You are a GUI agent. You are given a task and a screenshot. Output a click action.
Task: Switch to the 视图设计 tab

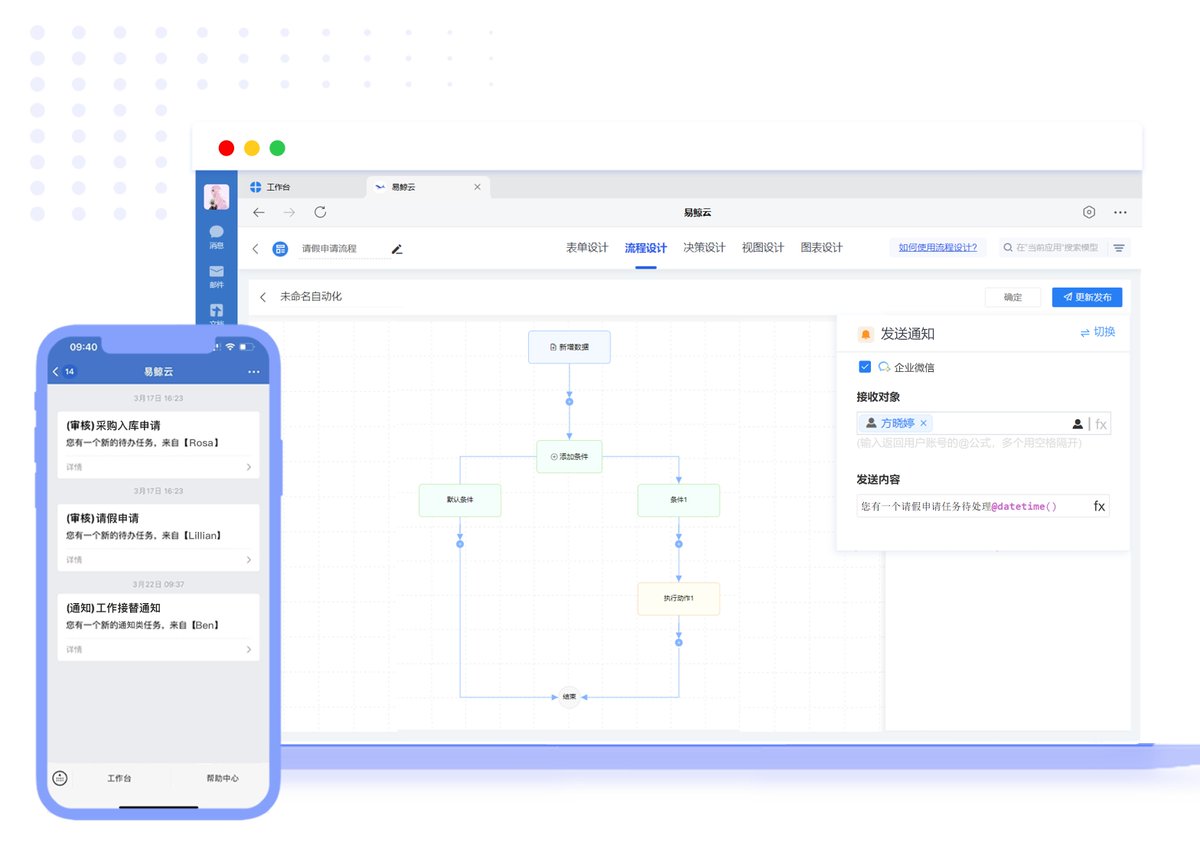click(x=763, y=248)
